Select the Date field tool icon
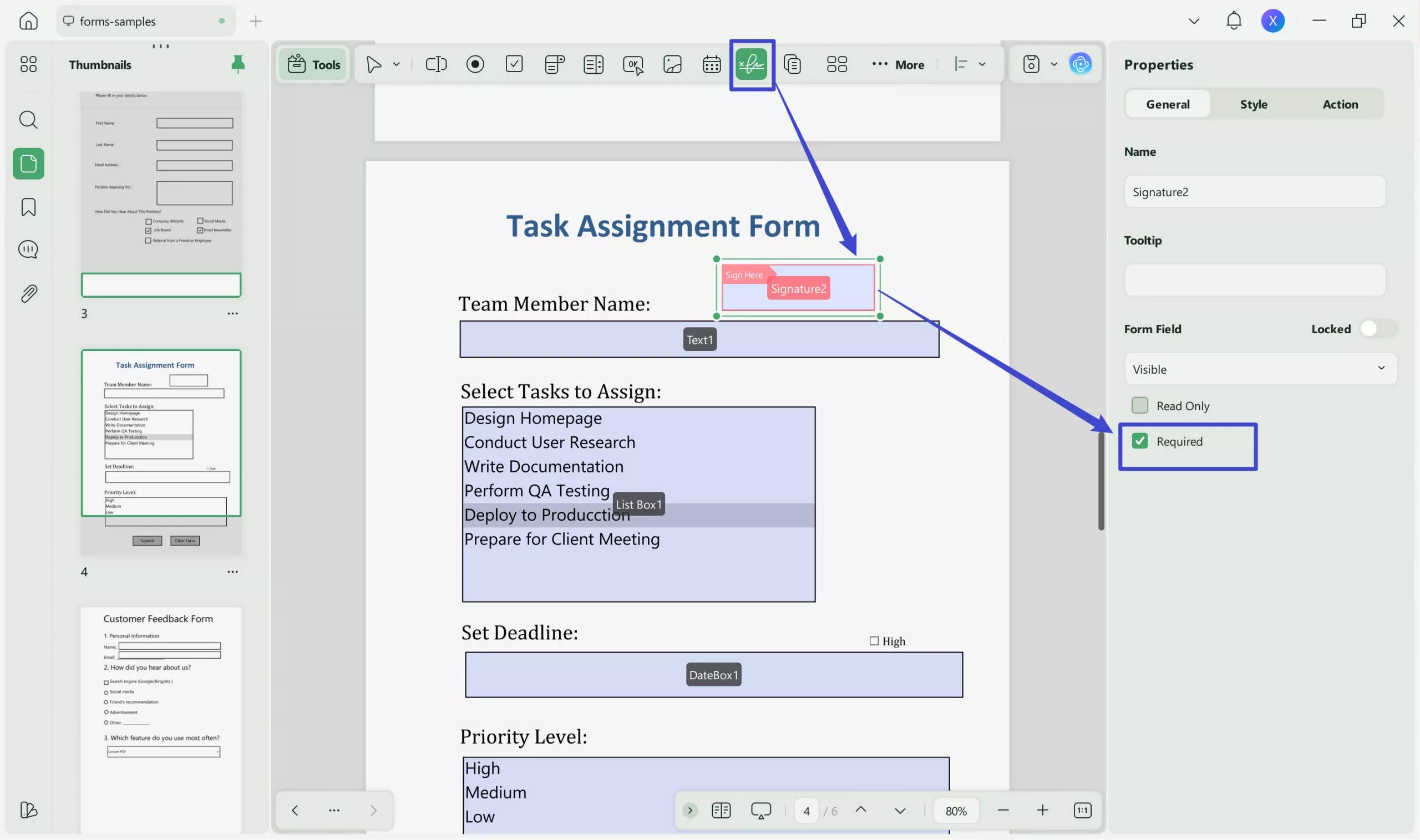 pos(711,64)
